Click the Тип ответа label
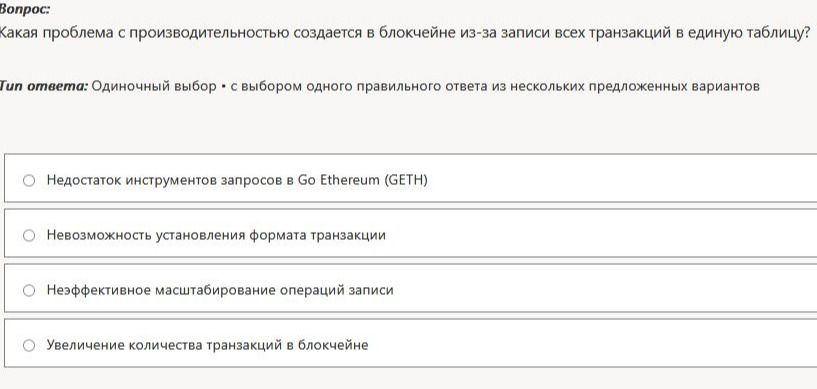The image size is (817, 389). (x=43, y=86)
